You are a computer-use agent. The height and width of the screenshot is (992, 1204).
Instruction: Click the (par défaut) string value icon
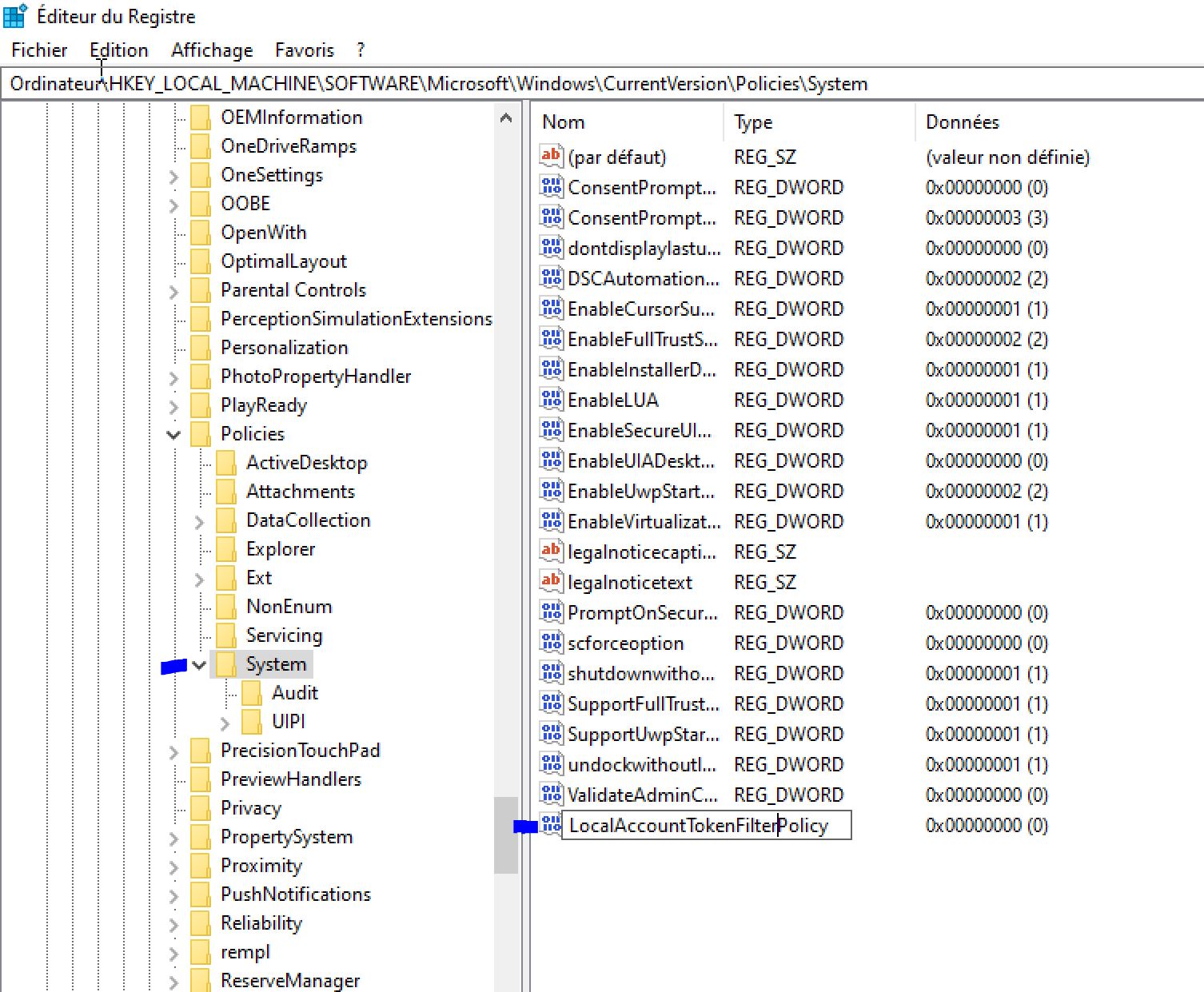[551, 157]
